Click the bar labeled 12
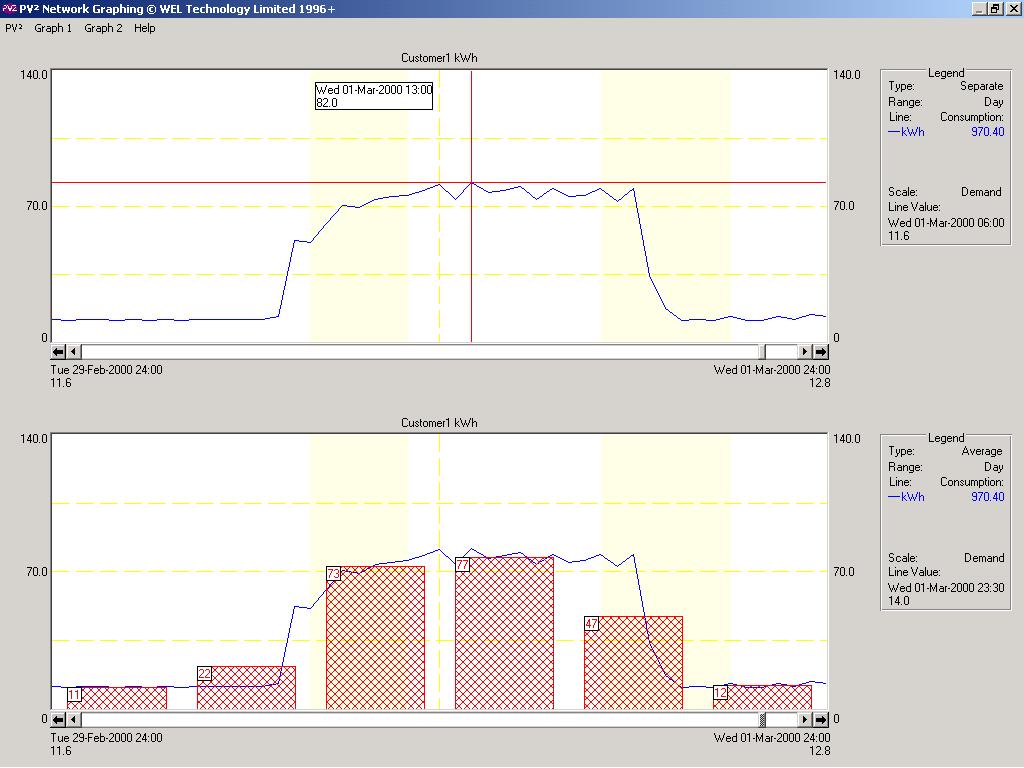This screenshot has width=1024, height=768. point(762,697)
